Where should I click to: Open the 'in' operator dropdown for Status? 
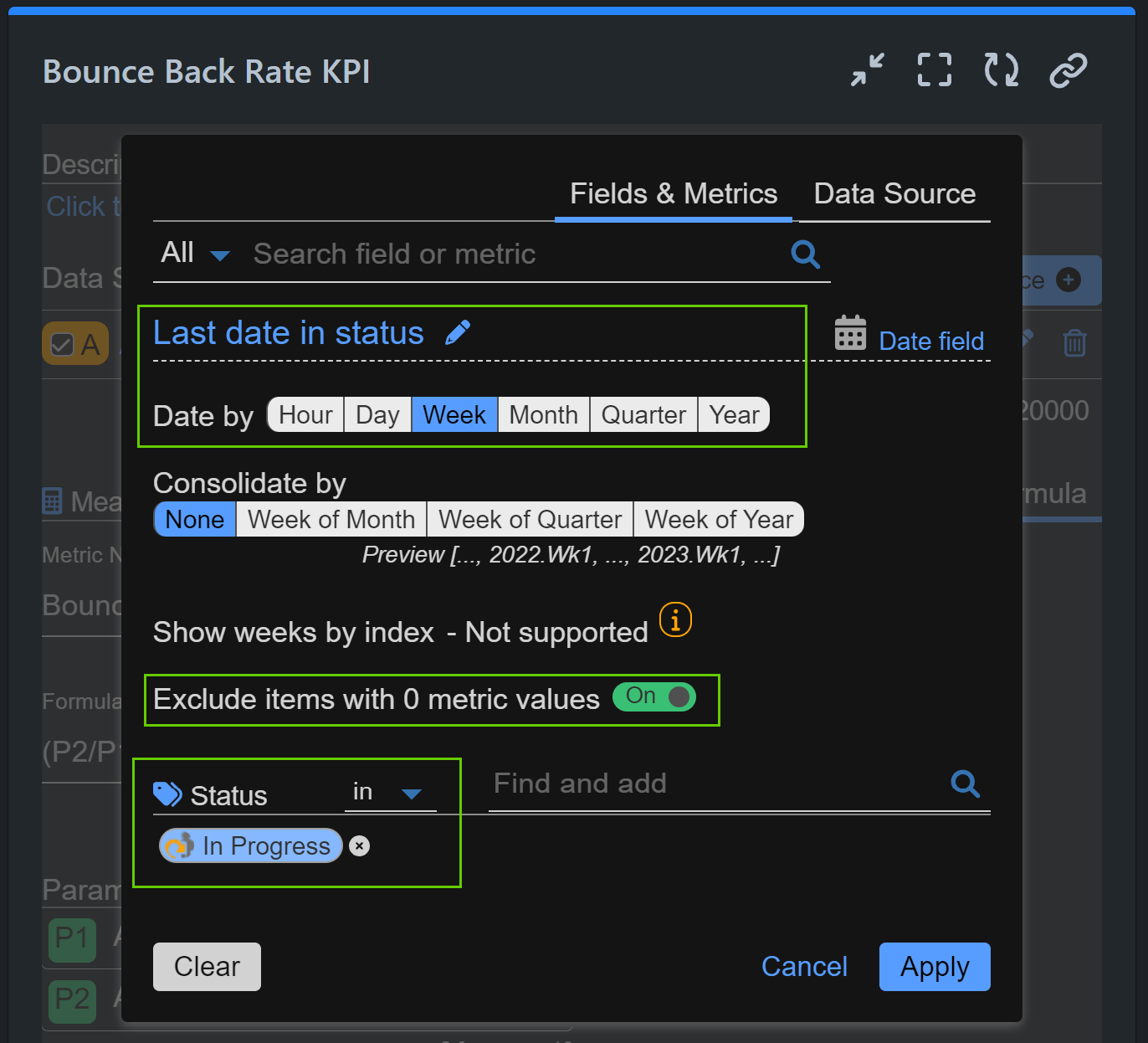[x=410, y=793]
